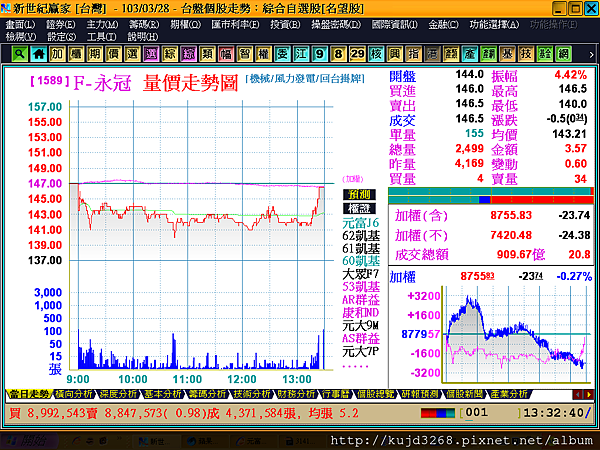
Task: Click the red 幅 toolbar button
Action: coord(226,54)
